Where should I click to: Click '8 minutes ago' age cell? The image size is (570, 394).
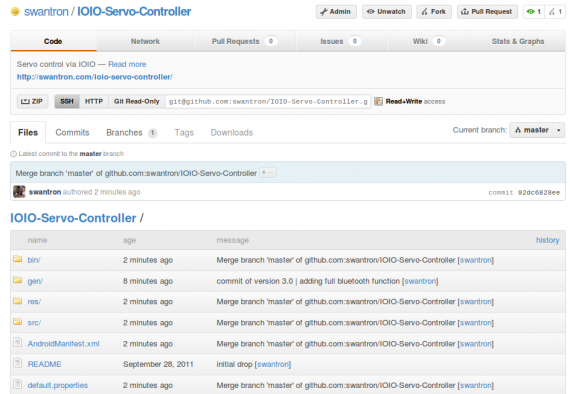click(x=148, y=281)
